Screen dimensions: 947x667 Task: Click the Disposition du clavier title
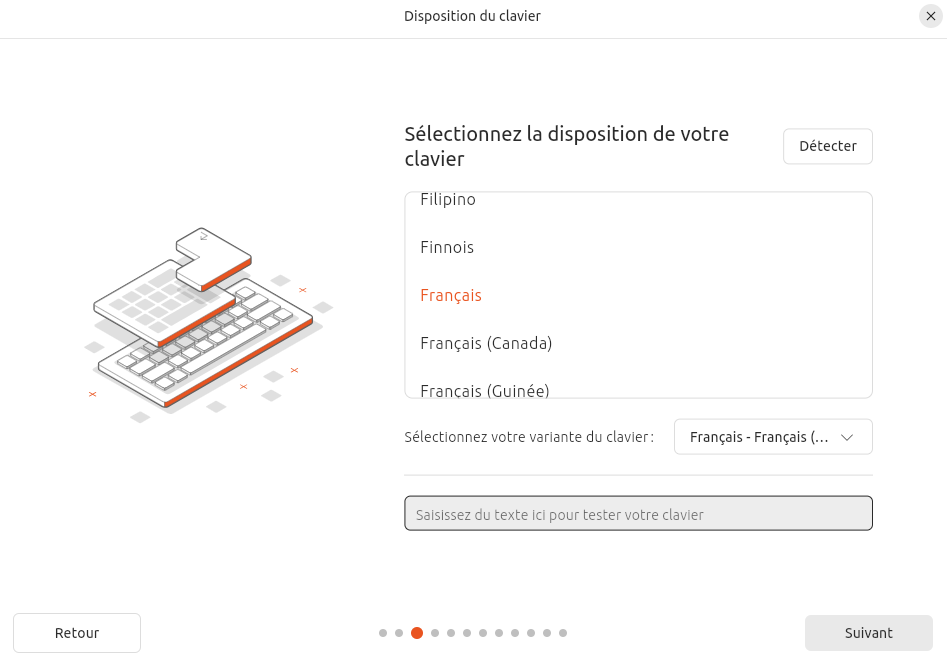tap(472, 16)
